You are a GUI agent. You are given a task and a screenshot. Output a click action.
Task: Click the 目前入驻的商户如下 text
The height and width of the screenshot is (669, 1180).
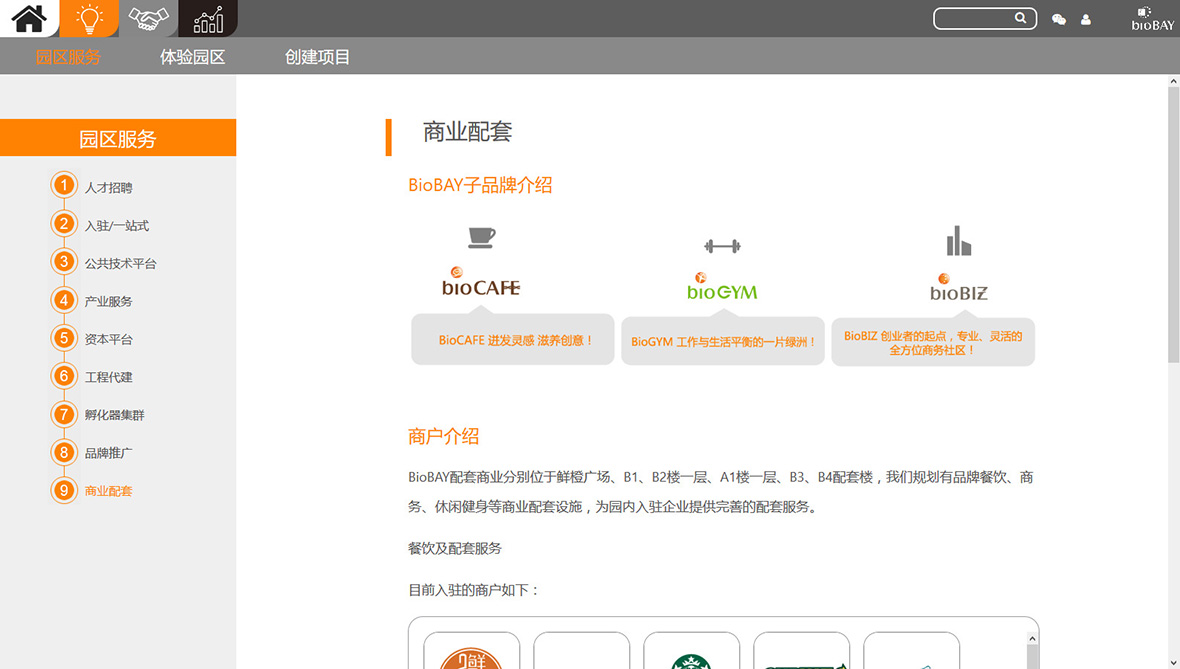pos(474,590)
